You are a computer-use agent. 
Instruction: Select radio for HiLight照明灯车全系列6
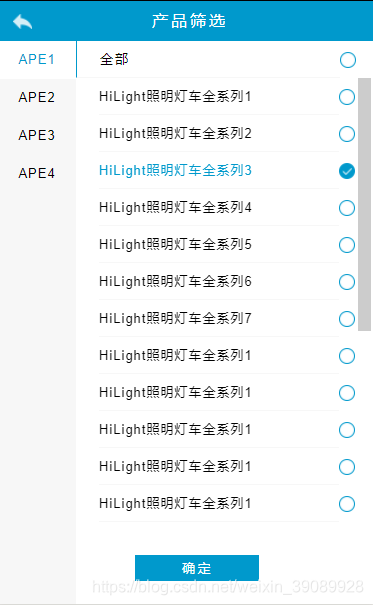point(347,282)
